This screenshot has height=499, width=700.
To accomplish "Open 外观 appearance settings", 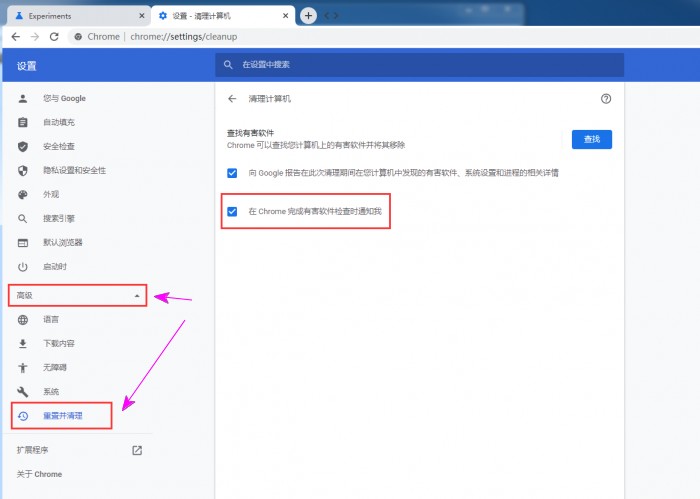I will [x=51, y=195].
